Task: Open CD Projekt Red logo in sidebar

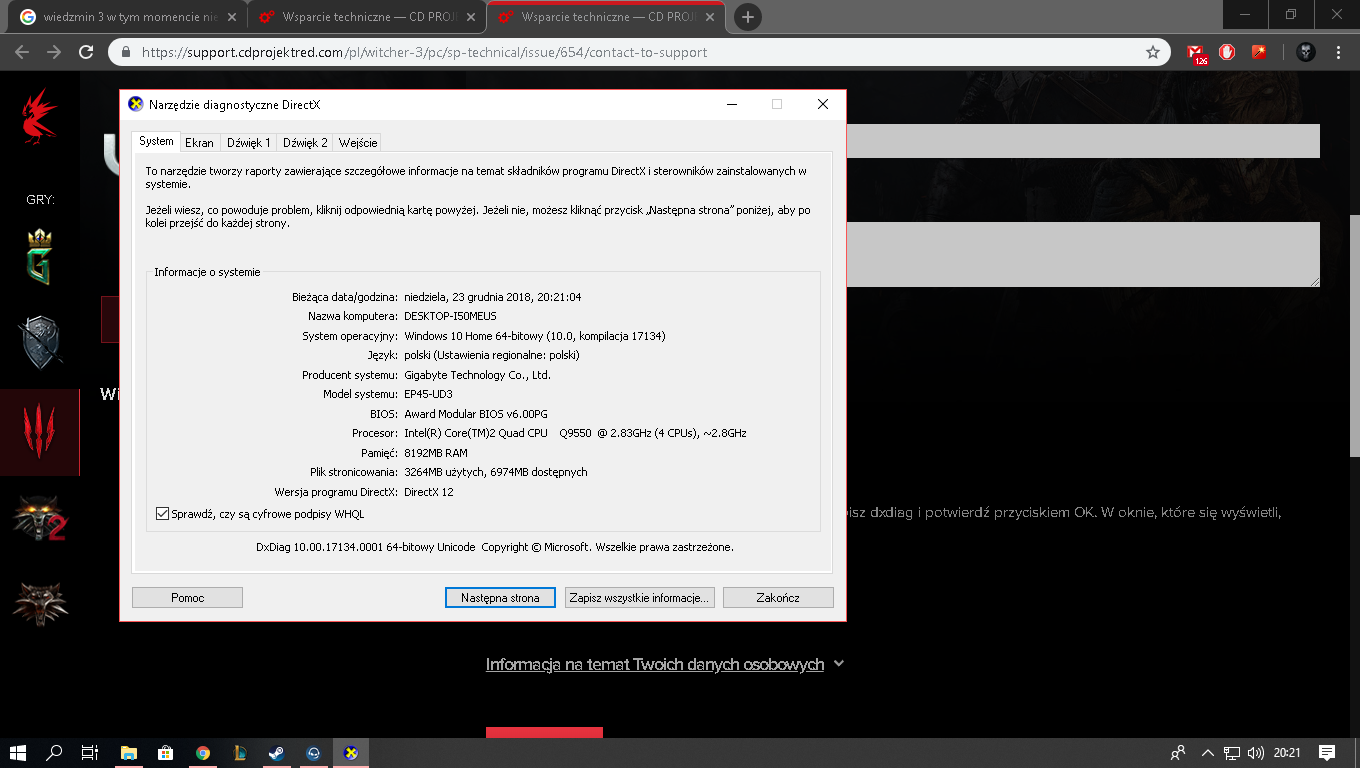Action: [x=40, y=117]
